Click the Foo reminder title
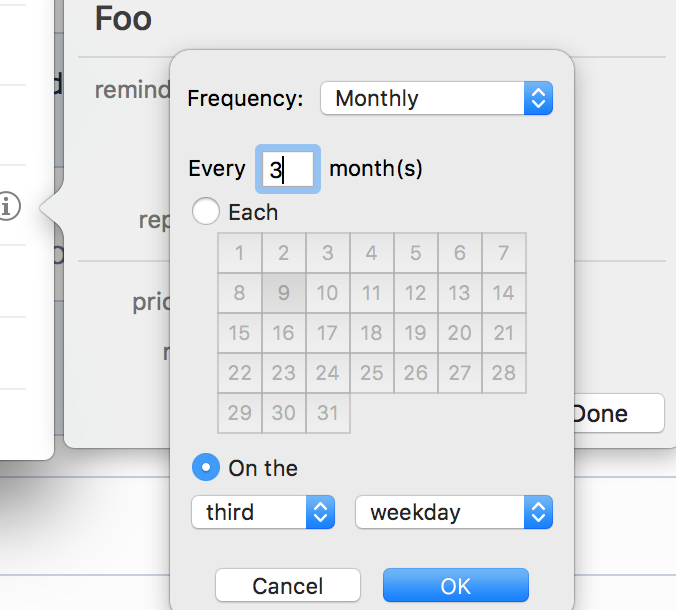 pyautogui.click(x=123, y=18)
